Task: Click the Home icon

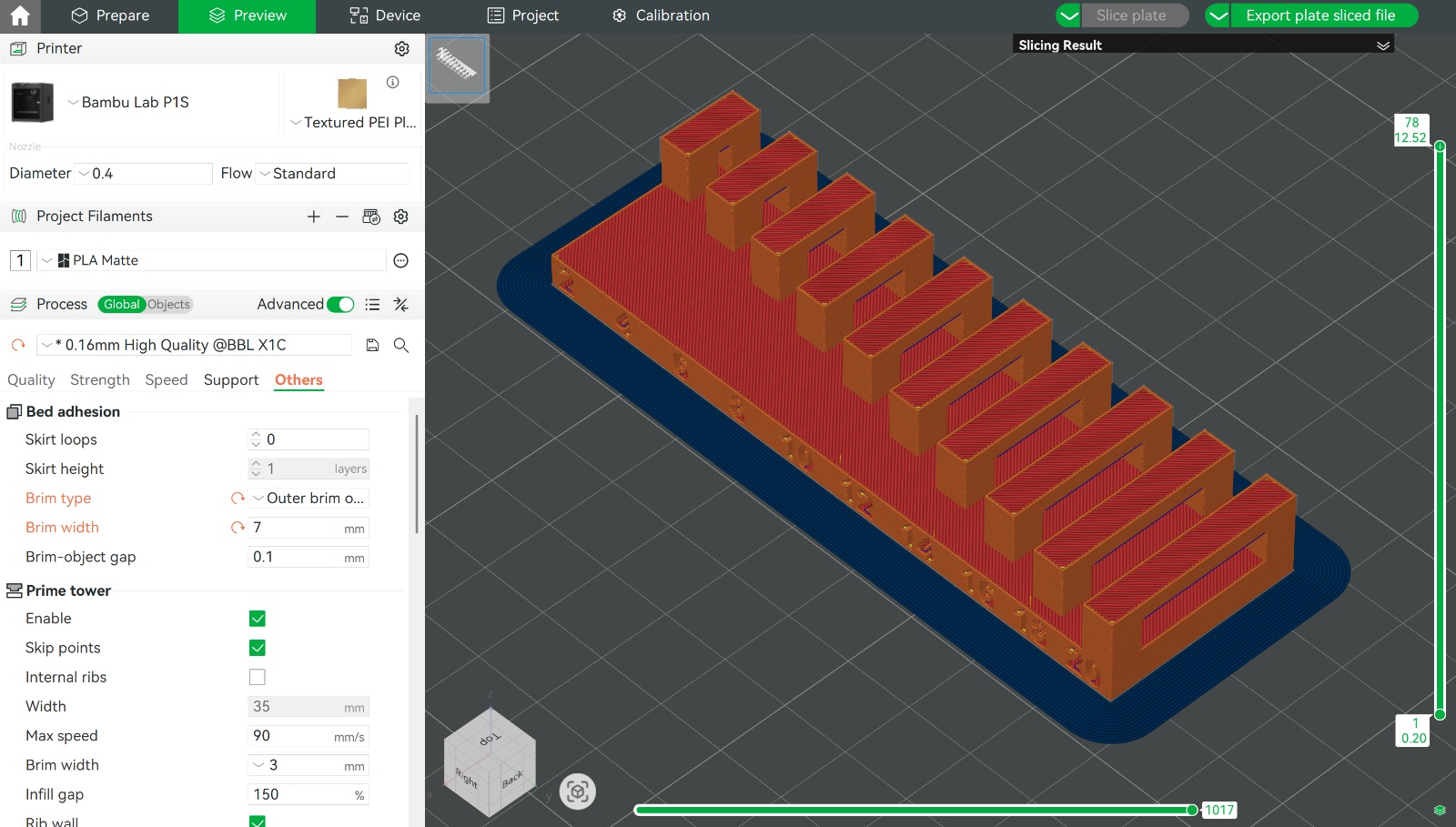Action: [20, 15]
